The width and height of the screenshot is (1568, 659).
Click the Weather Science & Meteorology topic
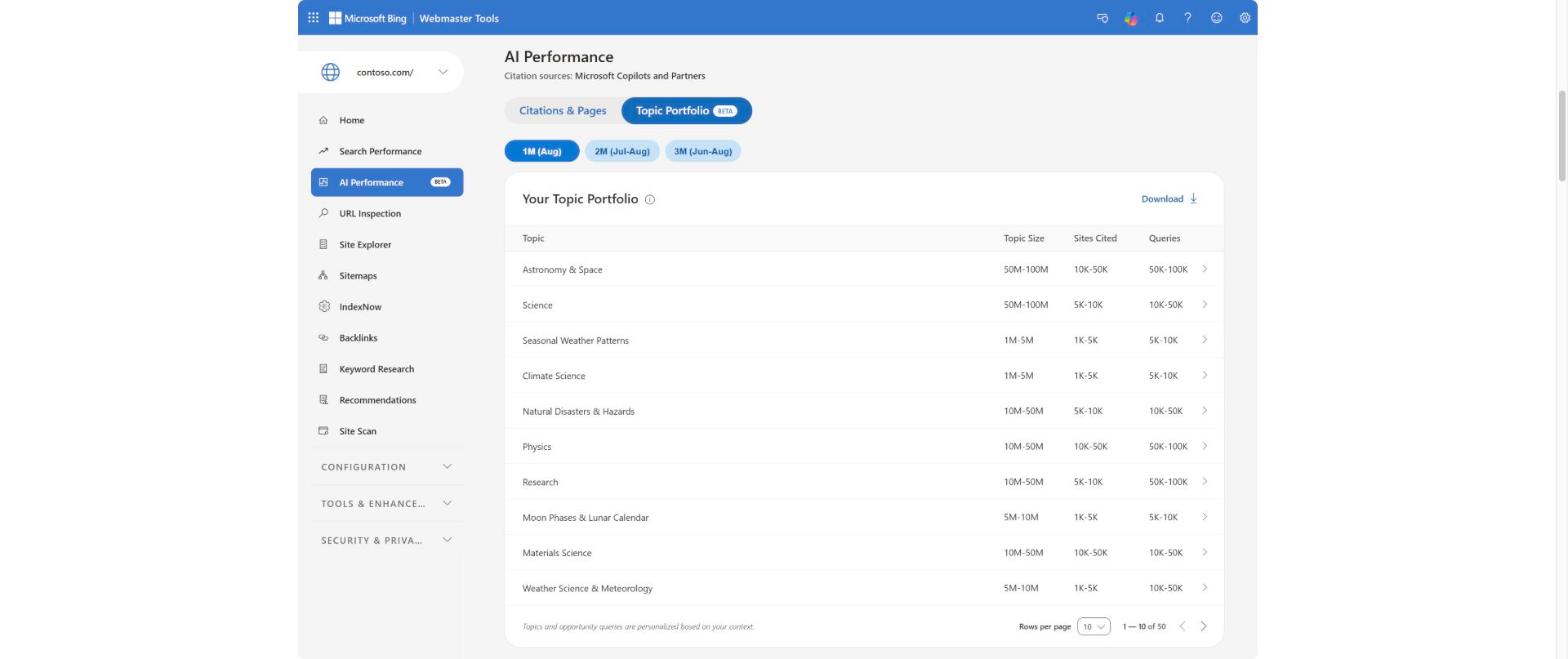click(x=587, y=588)
